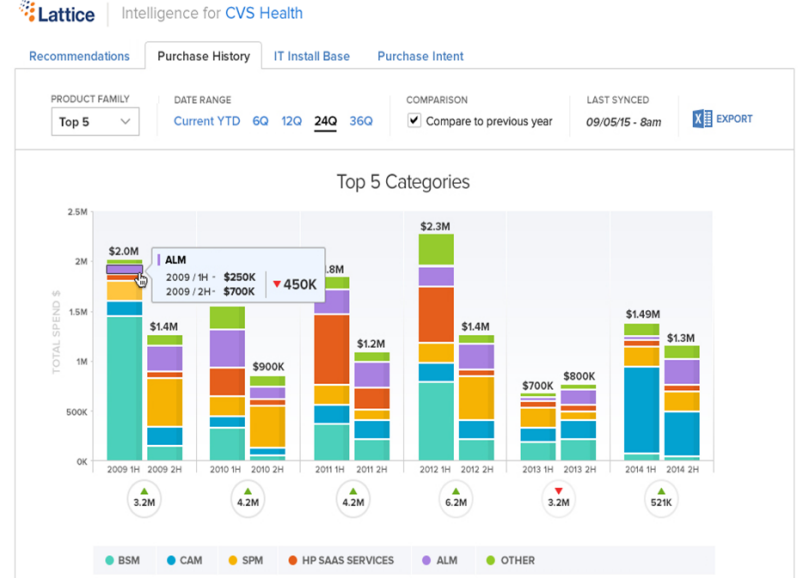Go to the Purchase Intent tab
This screenshot has height=578, width=801.
click(420, 56)
